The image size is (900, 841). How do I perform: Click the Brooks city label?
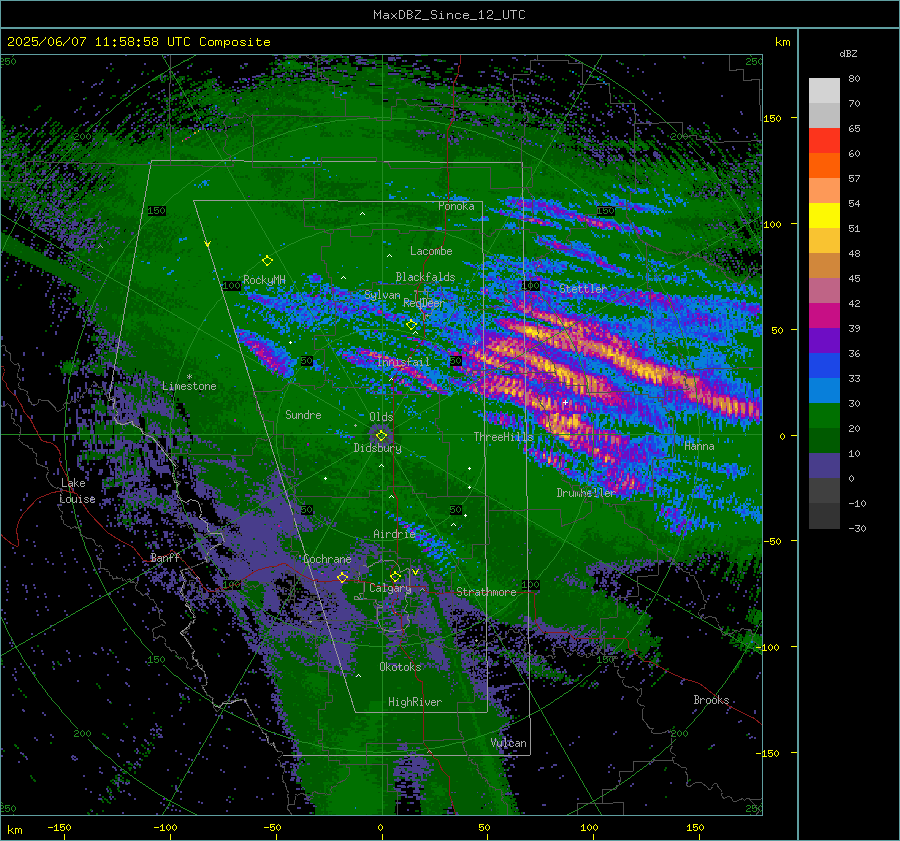[x=711, y=700]
